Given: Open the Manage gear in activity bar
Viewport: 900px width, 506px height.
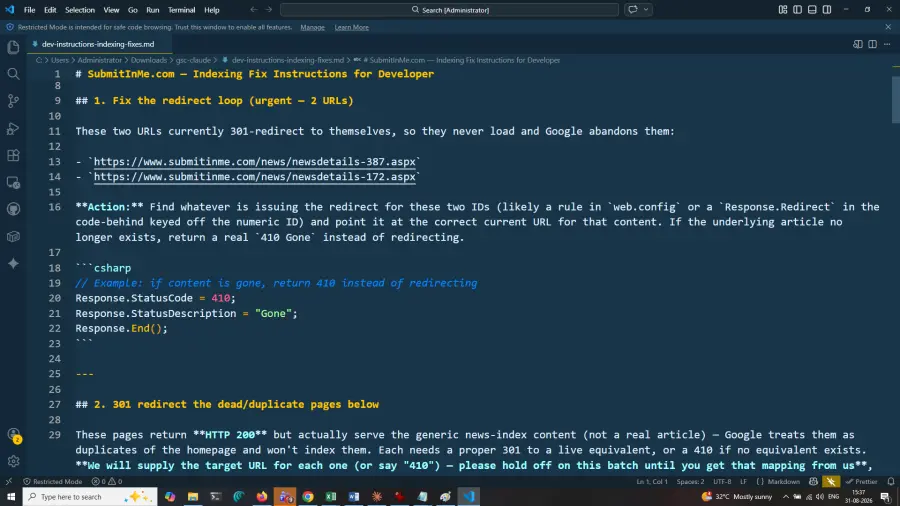Looking at the screenshot, I should pos(13,461).
